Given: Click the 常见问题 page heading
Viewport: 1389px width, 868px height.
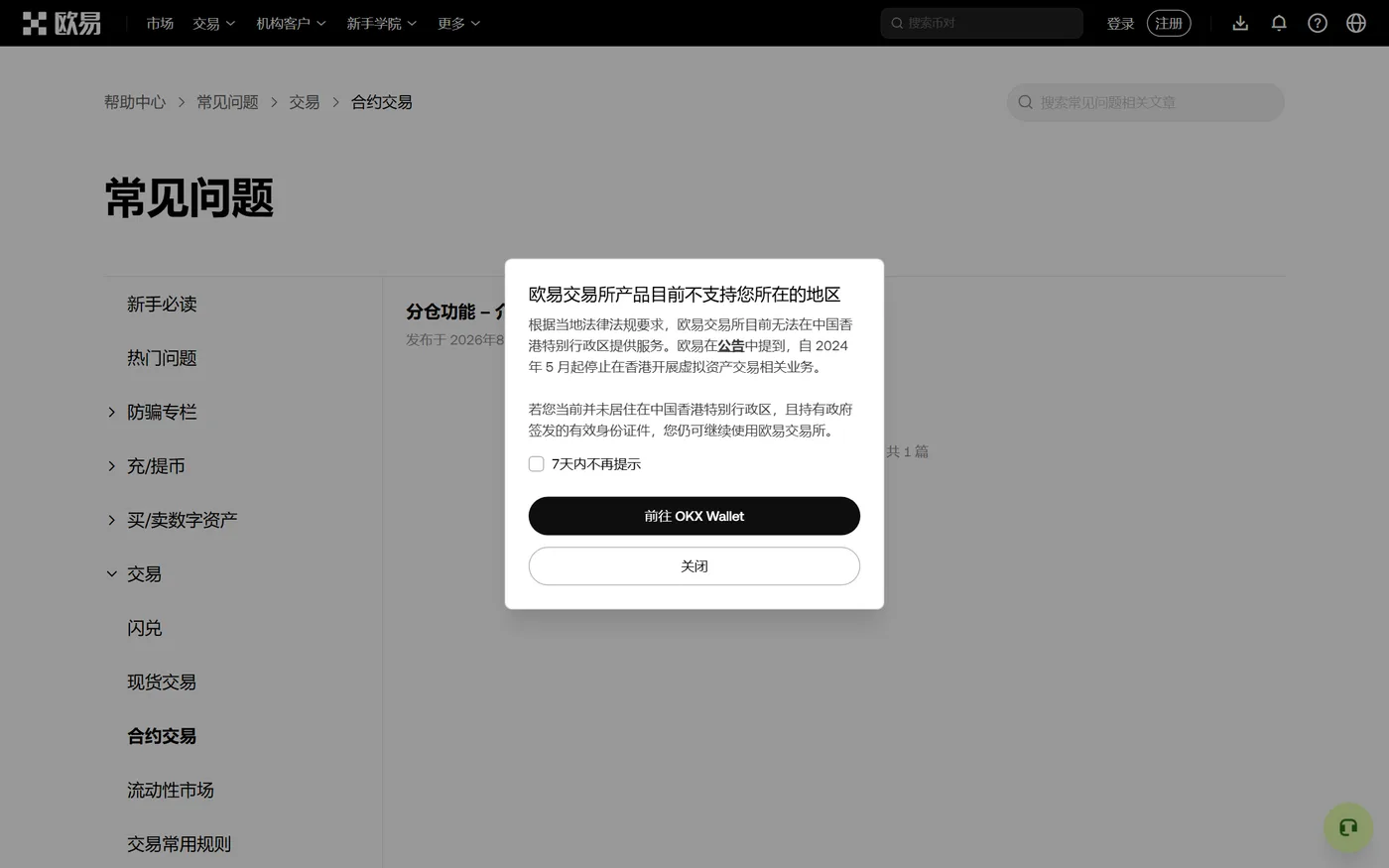Looking at the screenshot, I should (189, 198).
